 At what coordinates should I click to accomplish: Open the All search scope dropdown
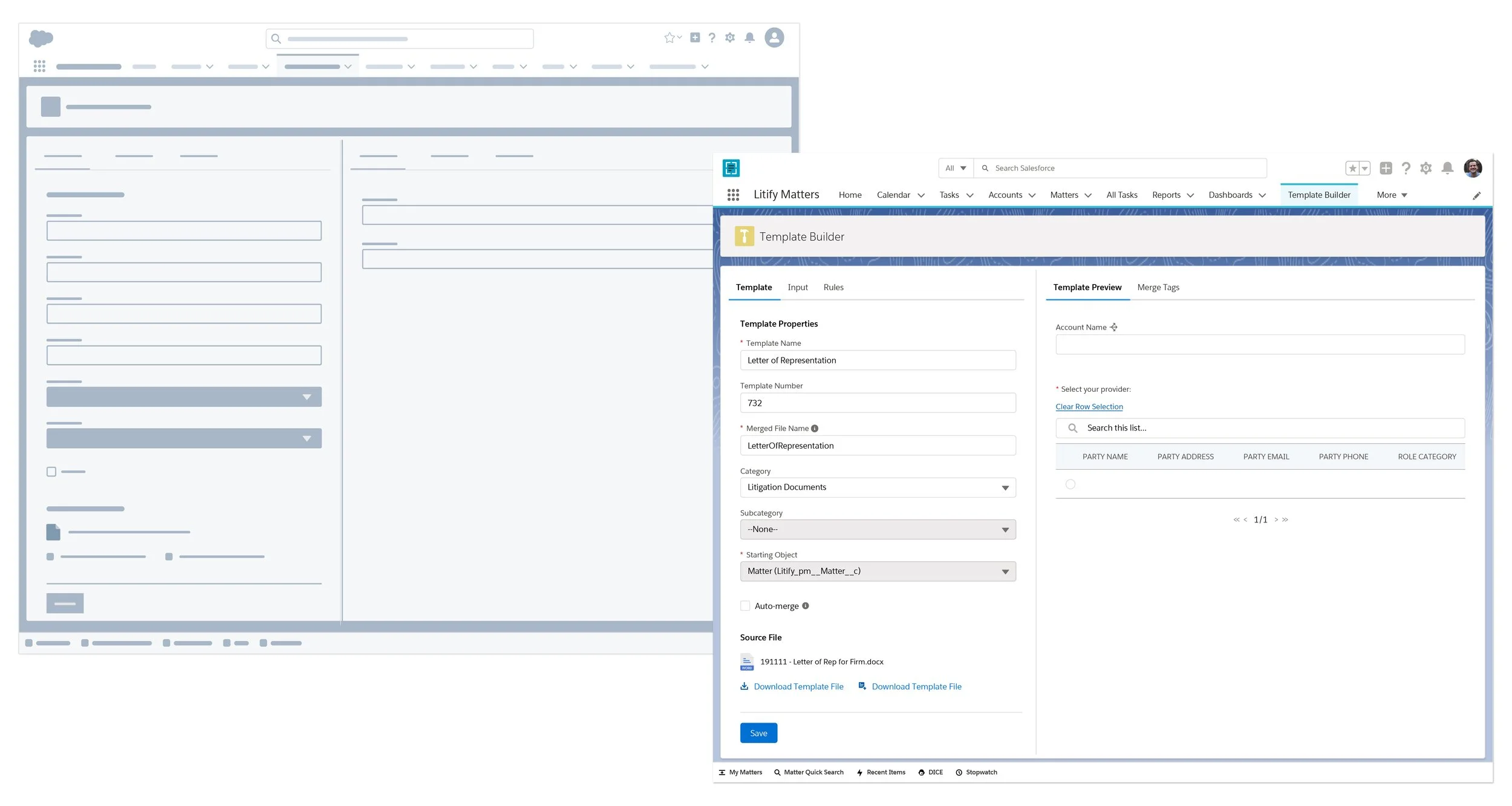coord(956,168)
